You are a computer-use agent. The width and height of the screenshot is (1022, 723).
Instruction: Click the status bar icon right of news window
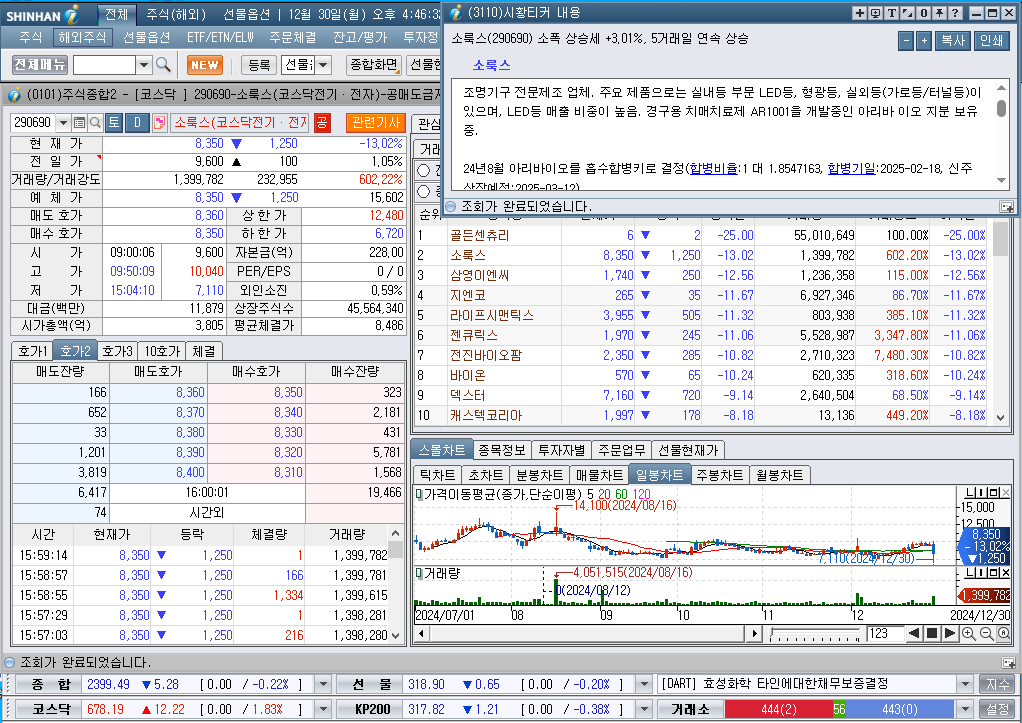[1007, 207]
